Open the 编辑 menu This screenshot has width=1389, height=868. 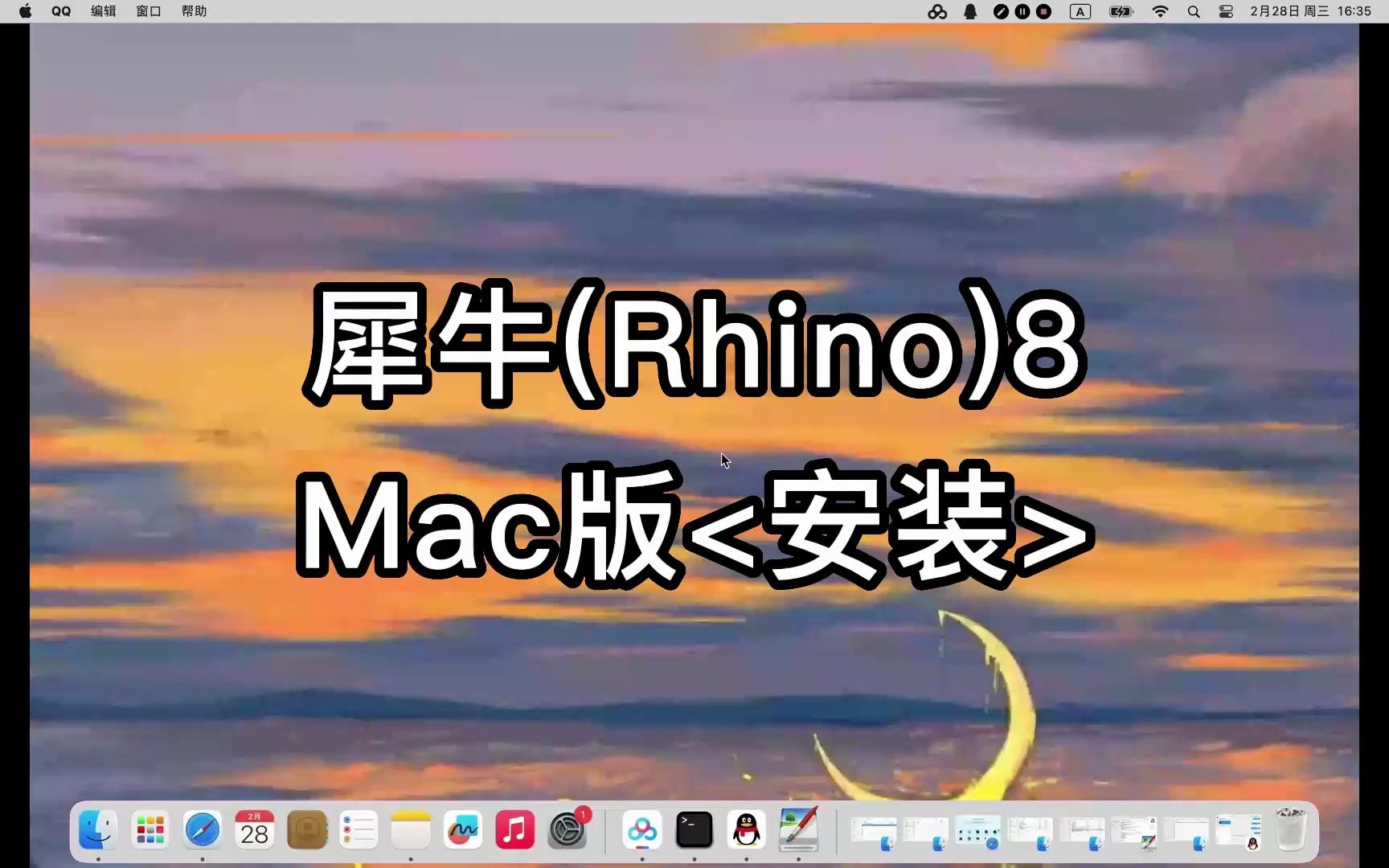[x=104, y=11]
